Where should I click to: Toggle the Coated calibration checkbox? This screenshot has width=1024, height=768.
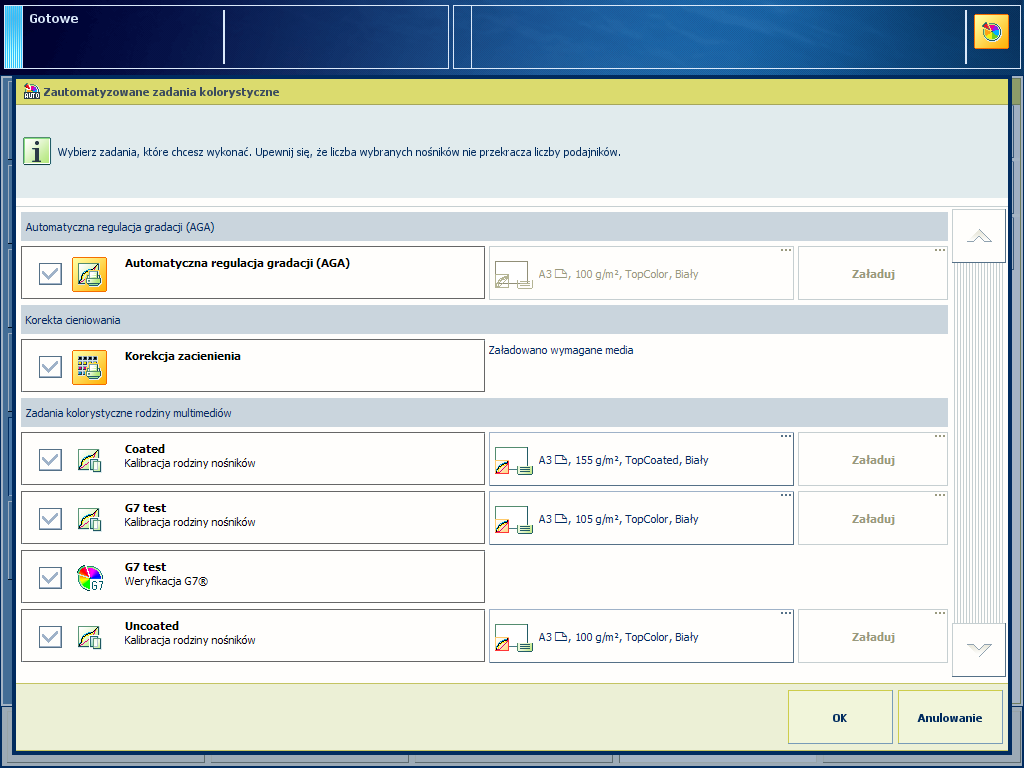point(50,460)
